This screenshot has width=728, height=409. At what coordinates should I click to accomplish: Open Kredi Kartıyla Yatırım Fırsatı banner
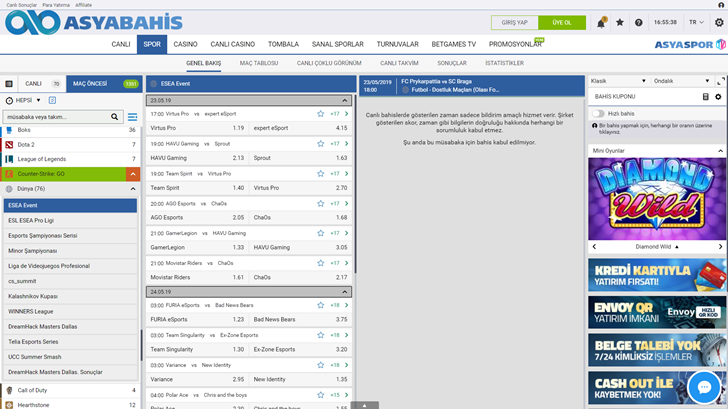point(656,275)
